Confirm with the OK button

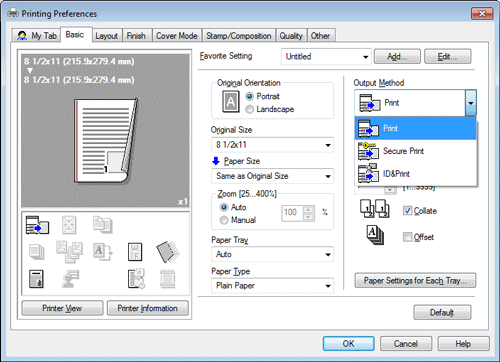[349, 343]
